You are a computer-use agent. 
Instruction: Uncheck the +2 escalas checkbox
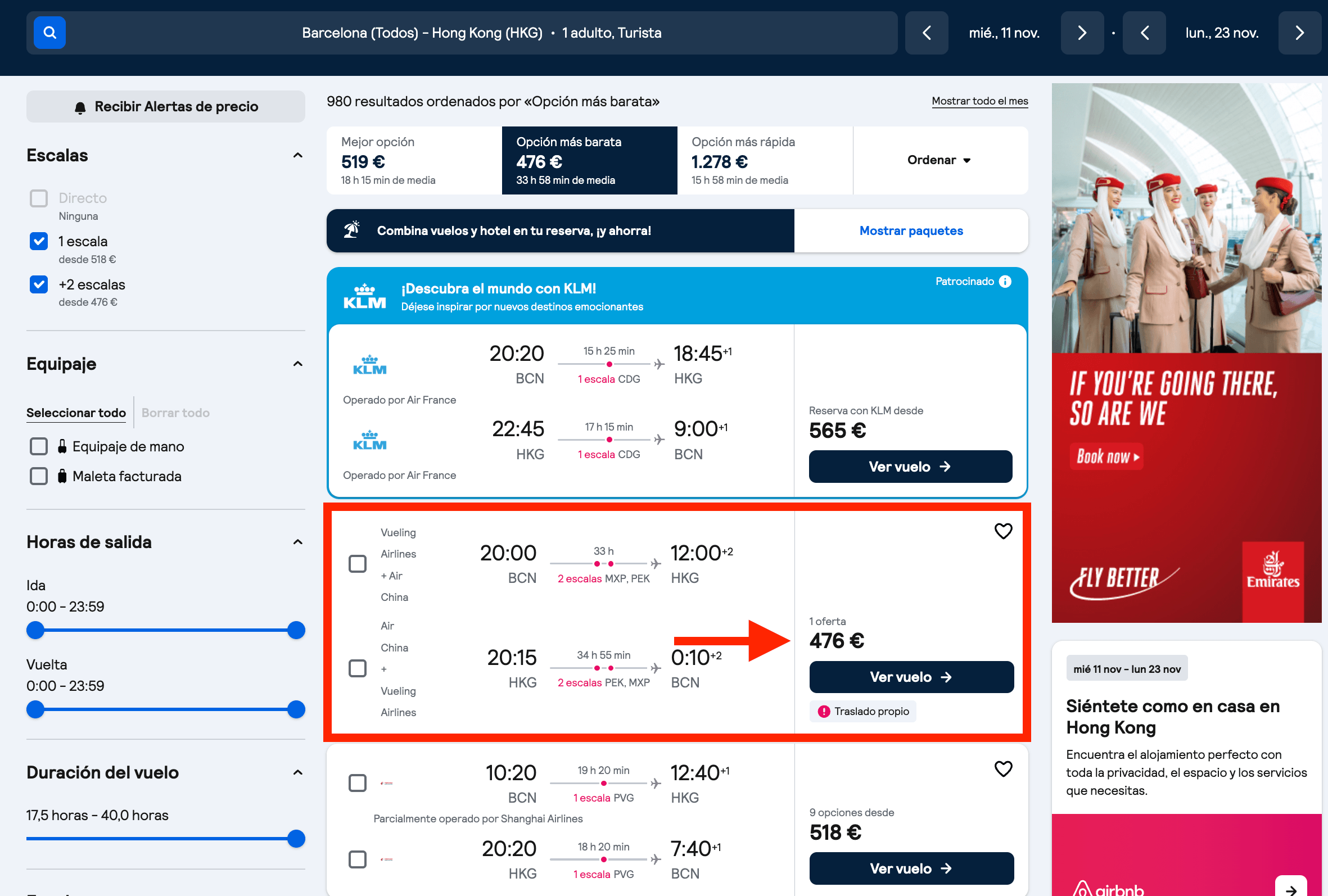tap(39, 284)
